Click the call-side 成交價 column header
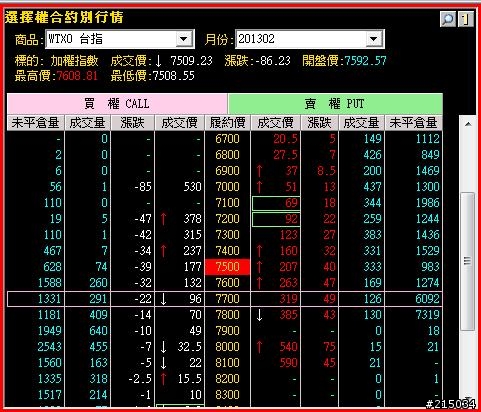The height and width of the screenshot is (412, 481). [180, 123]
